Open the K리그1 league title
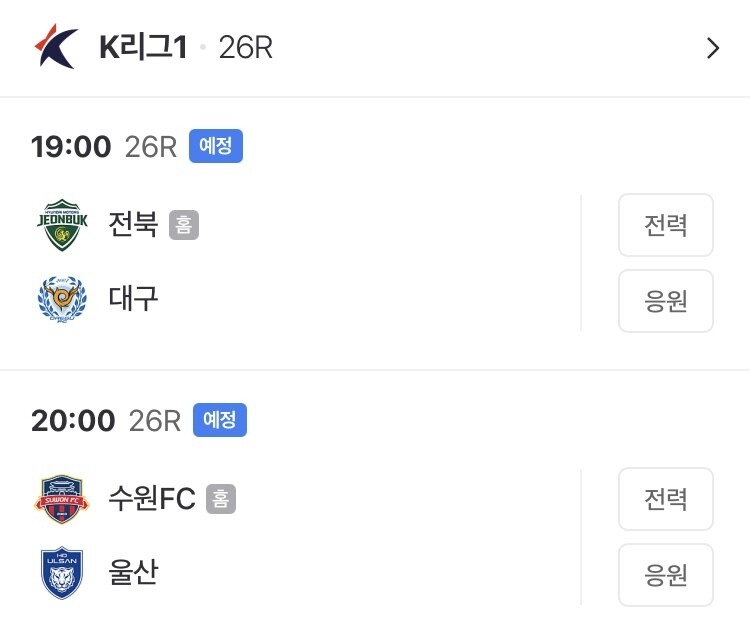 143,47
